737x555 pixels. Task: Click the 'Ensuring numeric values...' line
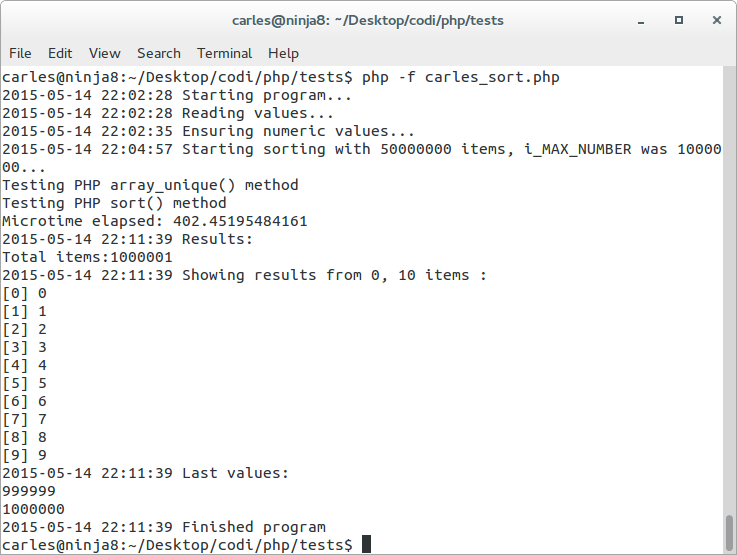click(x=208, y=131)
